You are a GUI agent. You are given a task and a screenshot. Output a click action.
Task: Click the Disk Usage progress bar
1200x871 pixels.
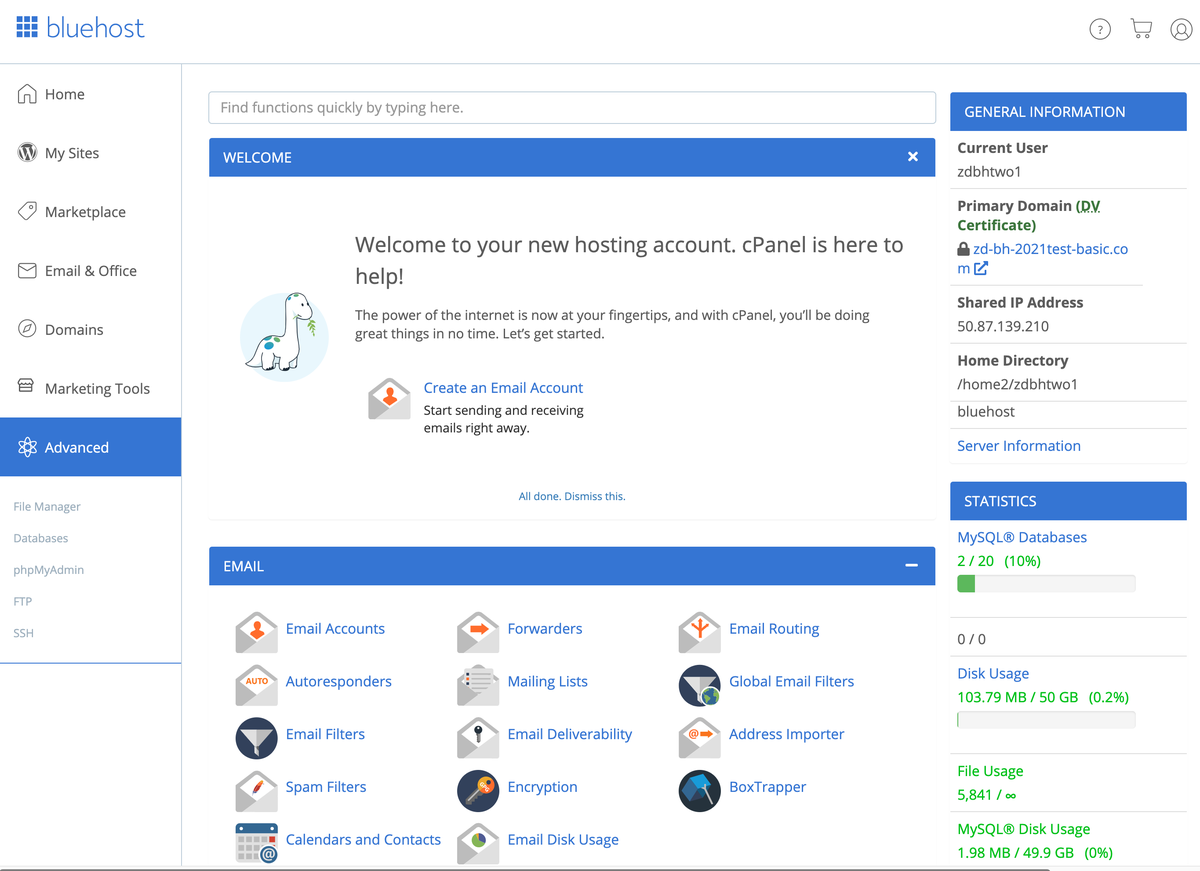point(1046,720)
